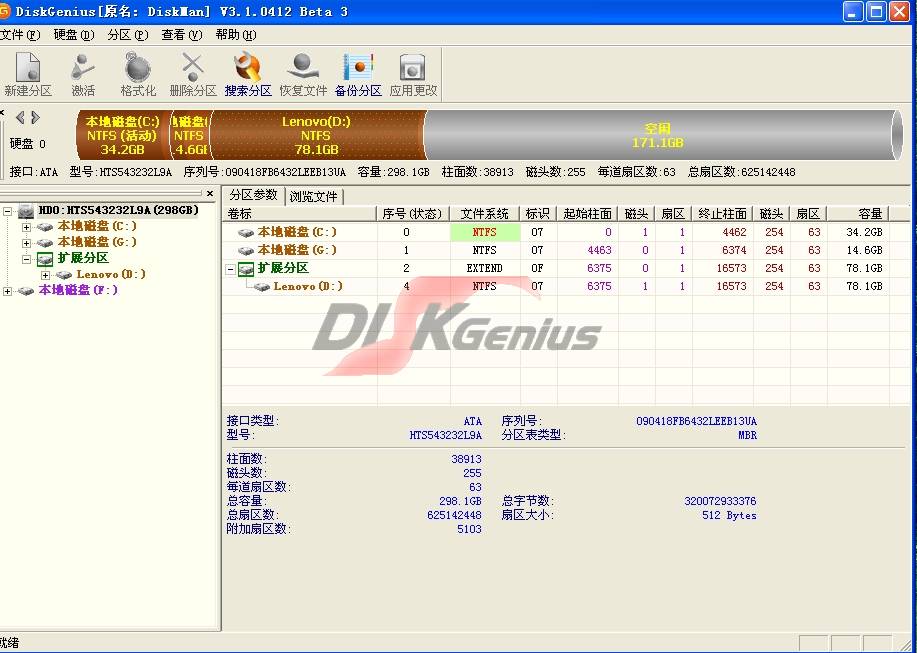Select 本地磁盘(C:) segment in disk bar

(123, 135)
